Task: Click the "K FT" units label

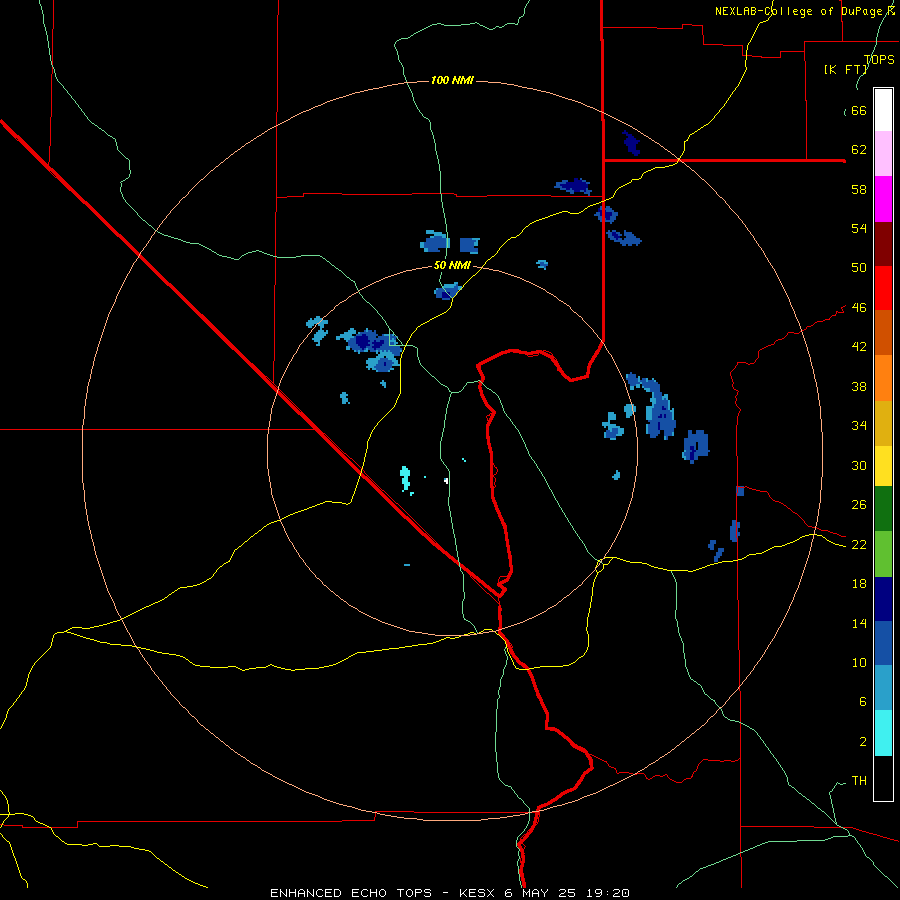Action: [845, 69]
